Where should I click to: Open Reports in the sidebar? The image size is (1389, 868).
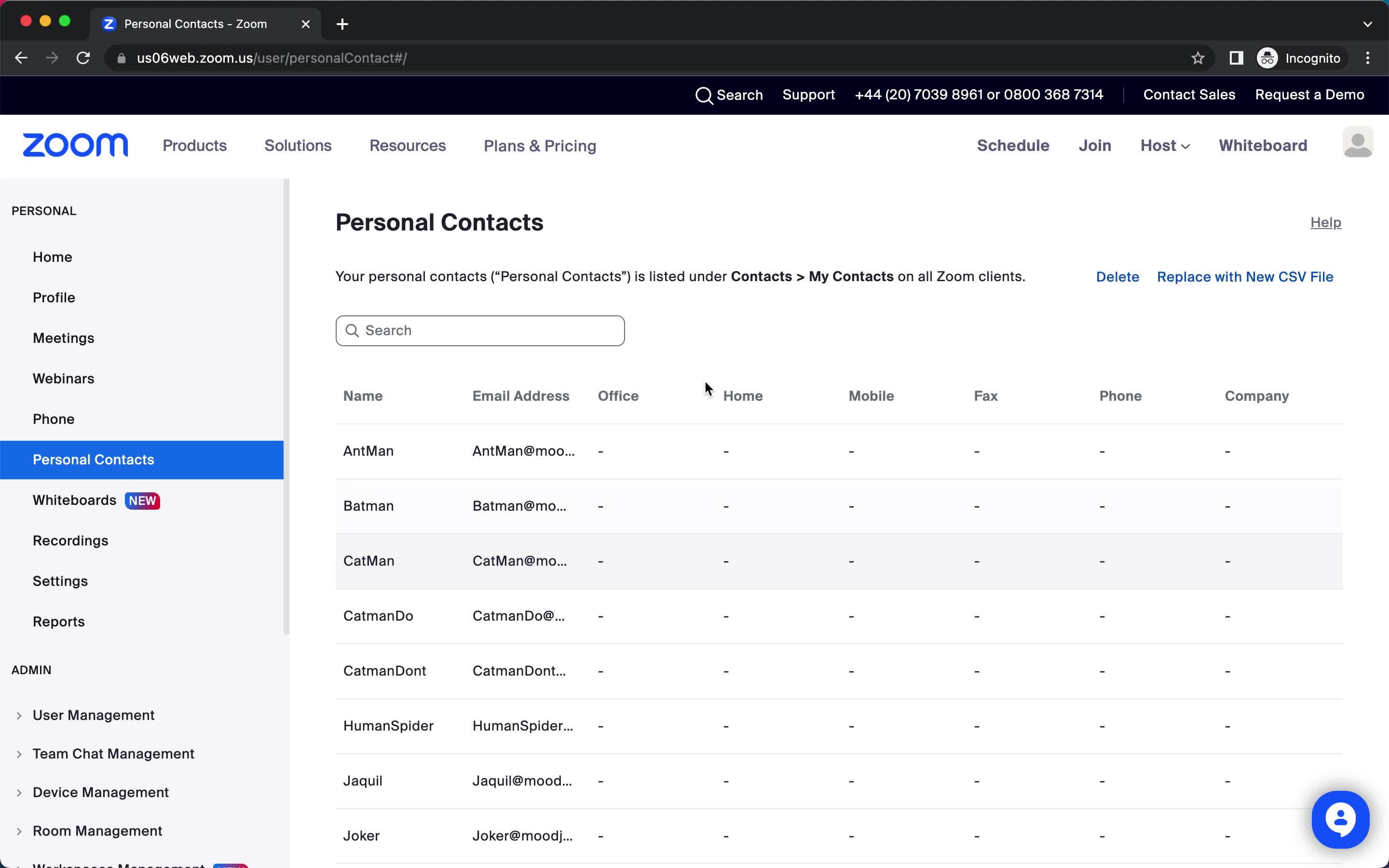click(58, 622)
